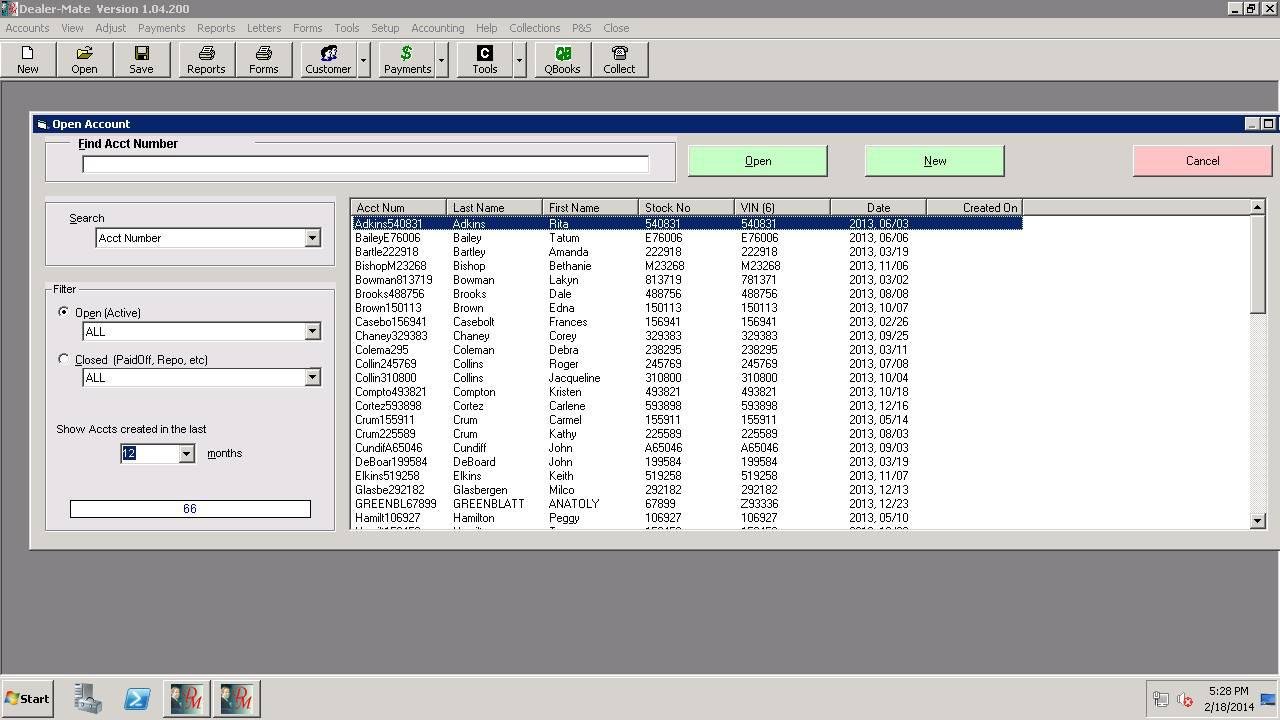
Task: Click the muted volume tray icon
Action: tap(1185, 700)
